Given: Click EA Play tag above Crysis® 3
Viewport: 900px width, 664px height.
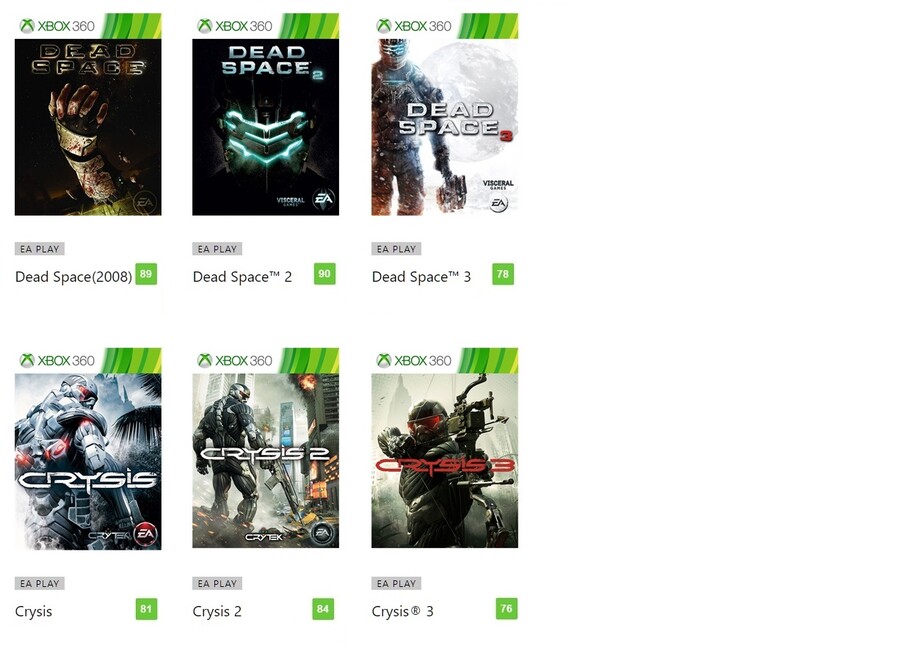Looking at the screenshot, I should tap(396, 584).
